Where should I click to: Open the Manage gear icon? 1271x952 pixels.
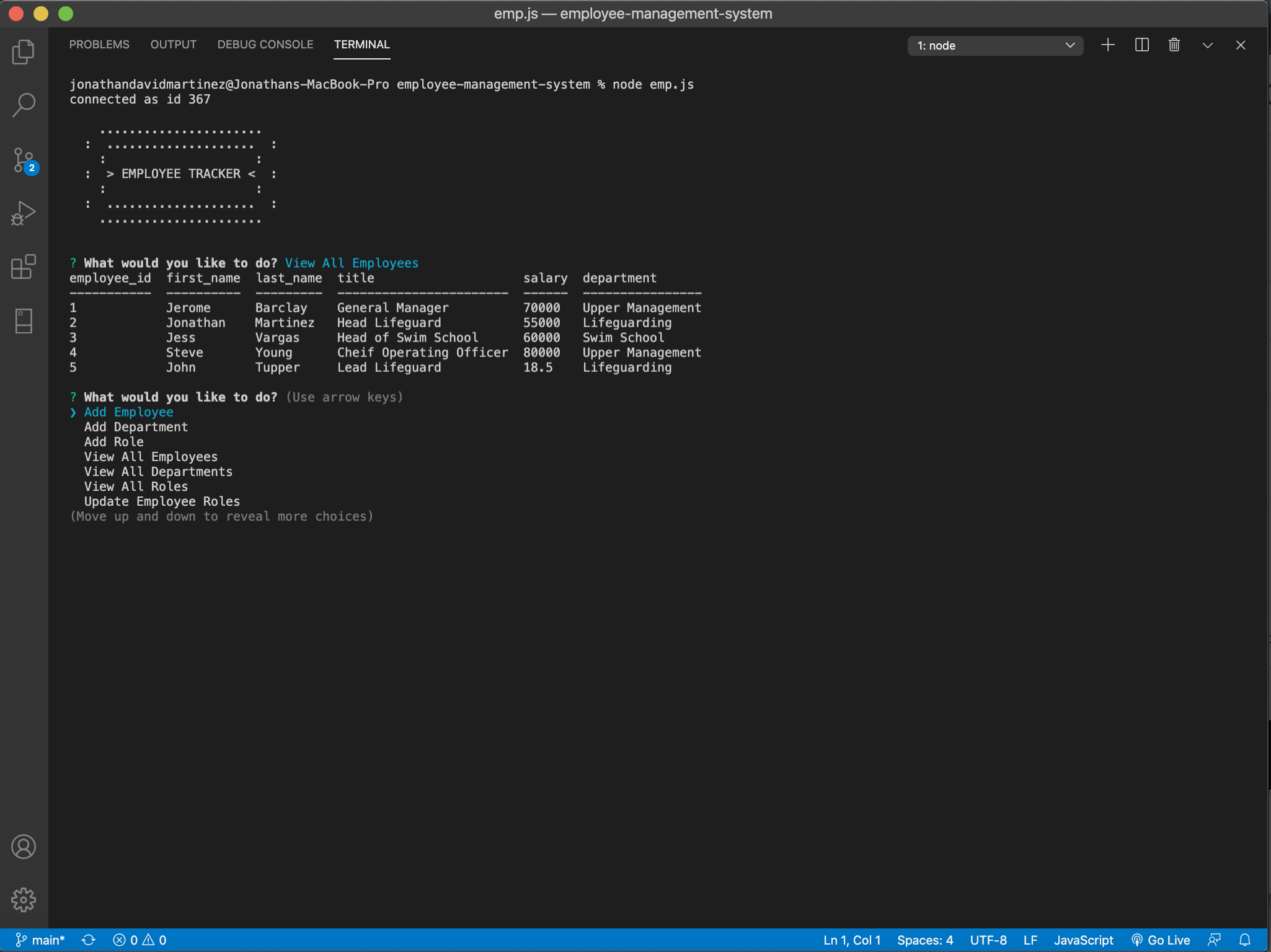point(24,899)
